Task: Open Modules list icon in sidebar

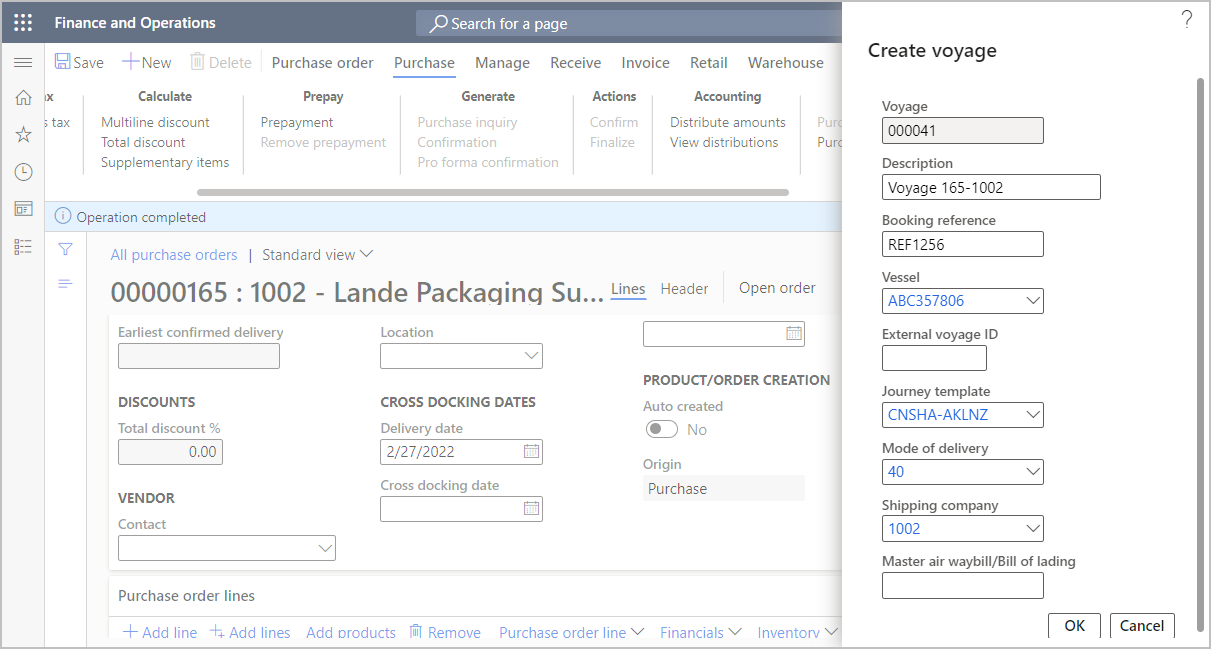Action: [23, 246]
